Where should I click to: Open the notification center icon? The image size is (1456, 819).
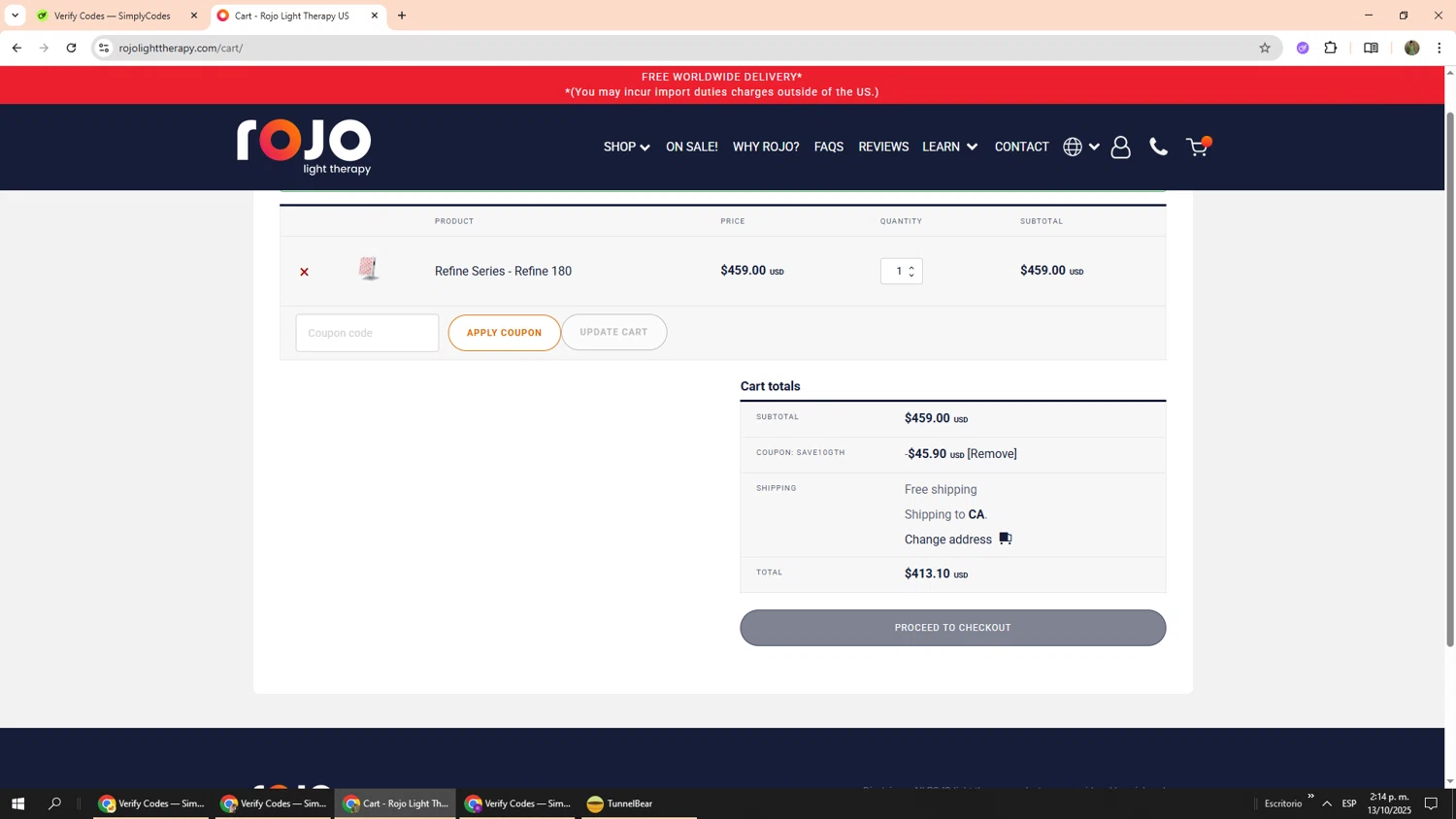pos(1431,803)
